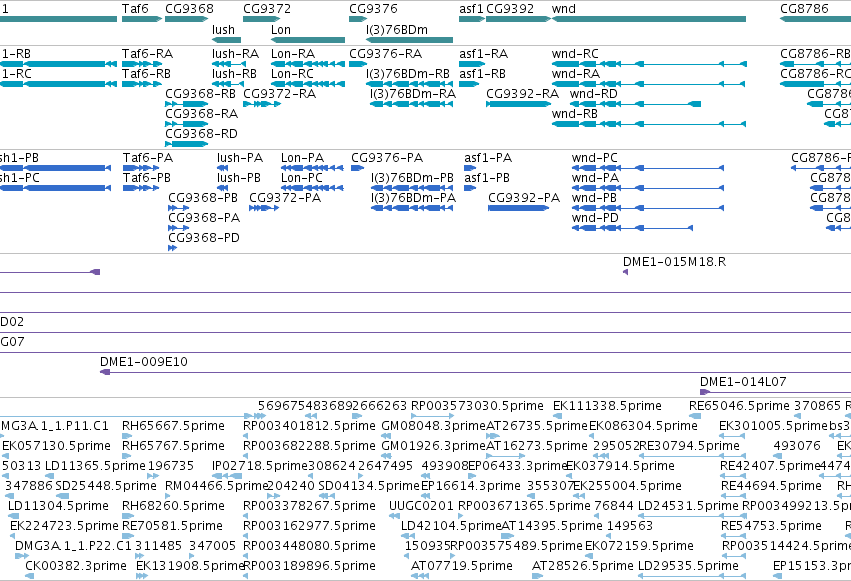851x581 pixels.
Task: Click the asf1 gene feature
Action: tap(472, 19)
